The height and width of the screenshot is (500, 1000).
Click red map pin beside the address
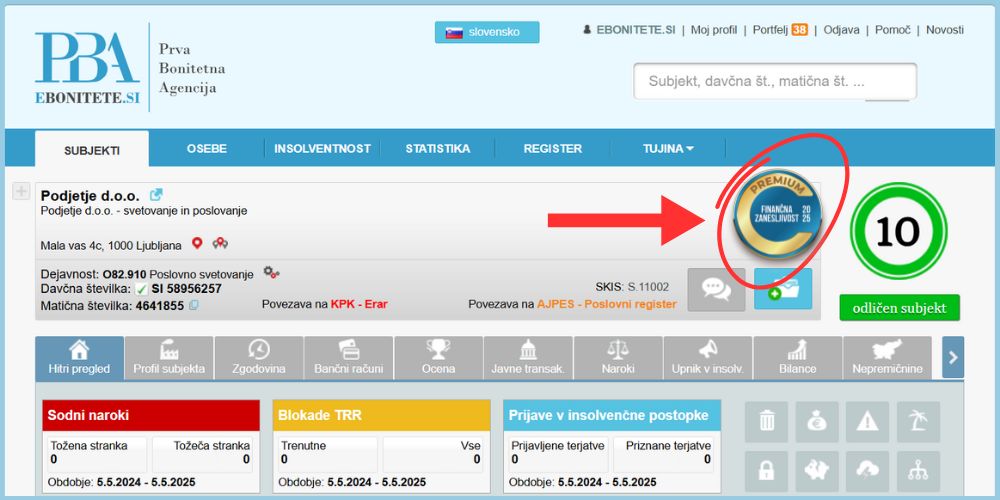tap(197, 244)
